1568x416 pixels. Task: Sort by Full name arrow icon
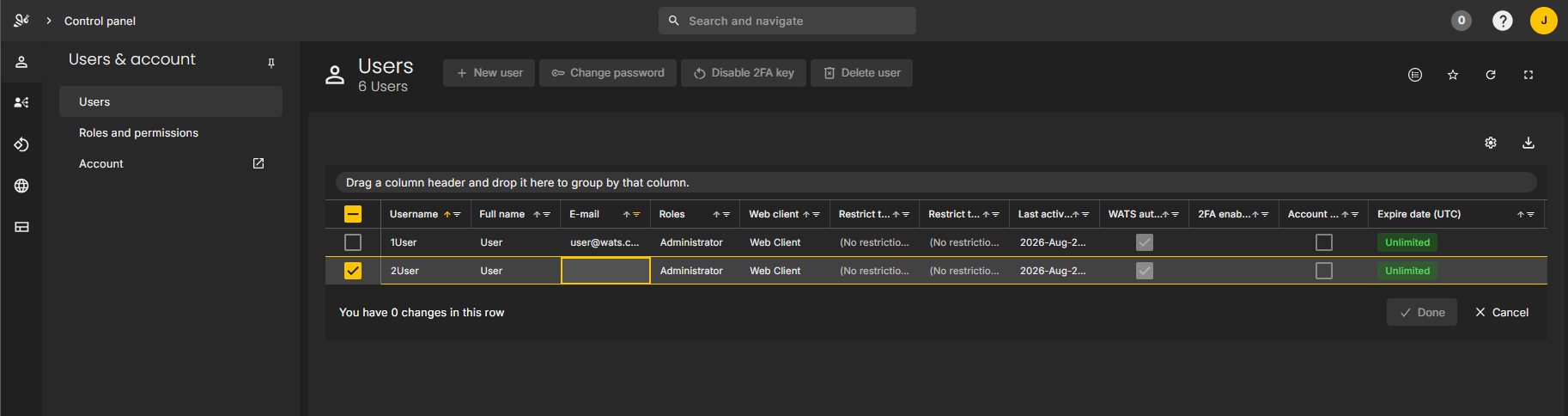[x=537, y=214]
